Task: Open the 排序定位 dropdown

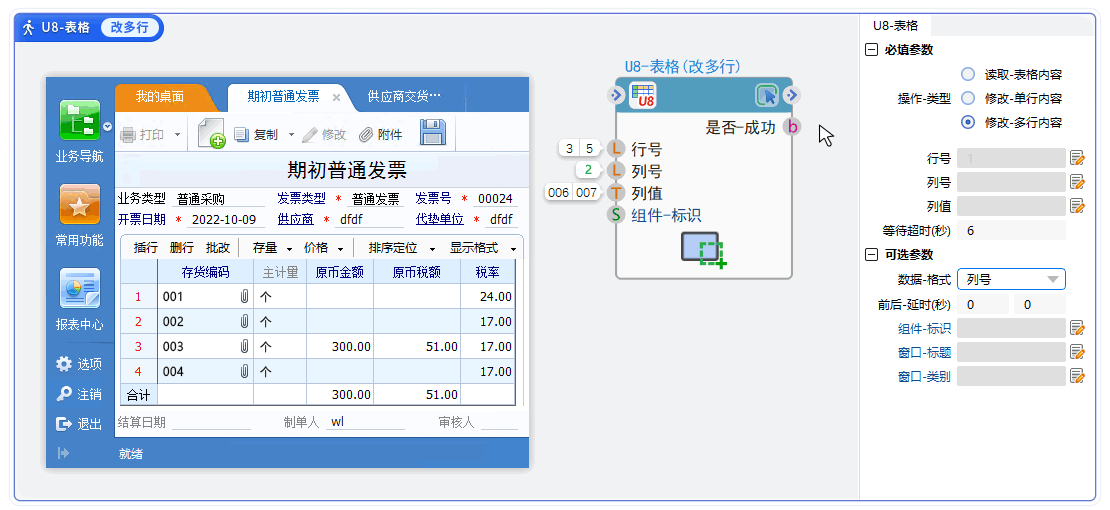Action: point(431,249)
